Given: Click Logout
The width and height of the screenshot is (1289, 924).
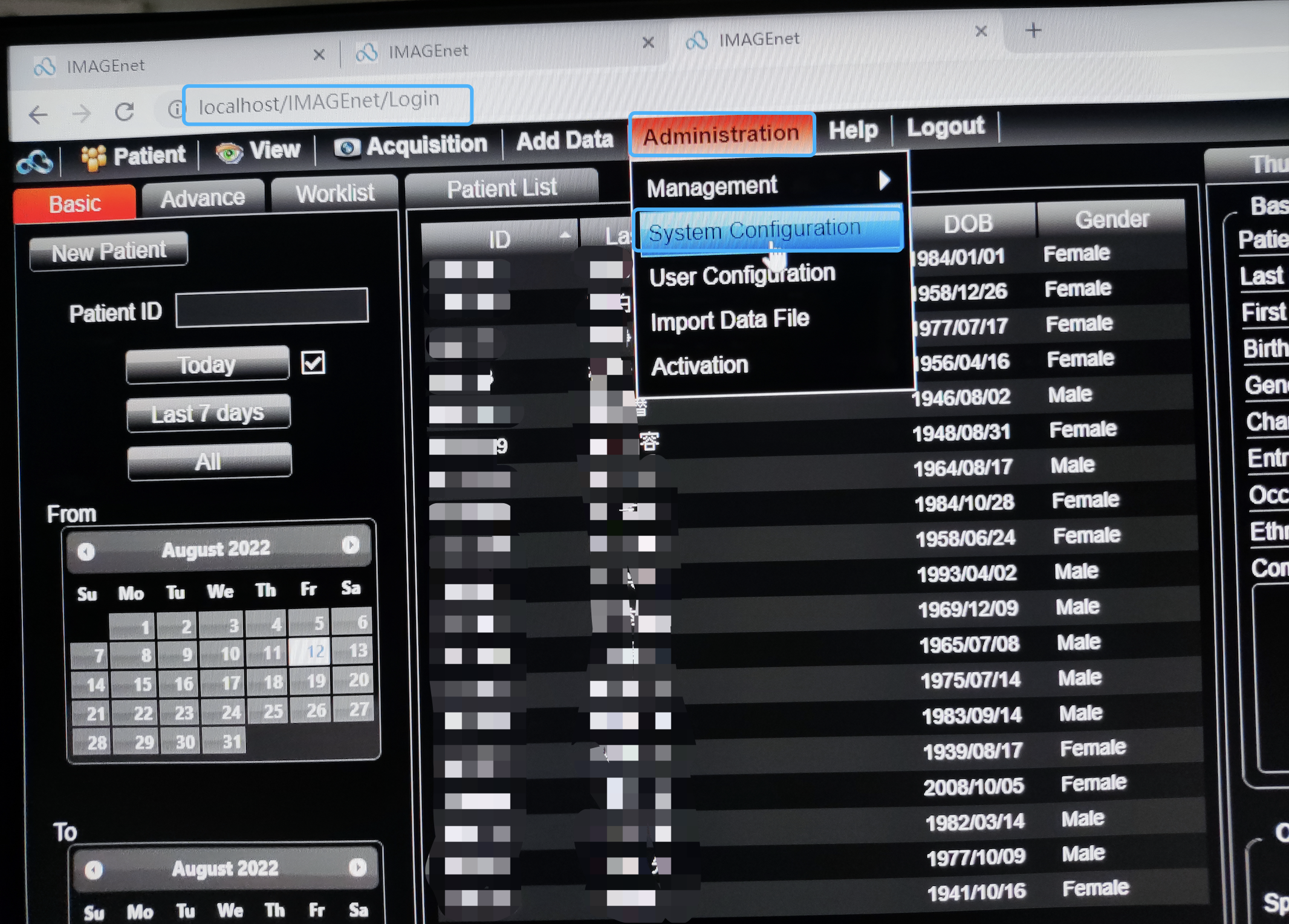Looking at the screenshot, I should click(946, 127).
